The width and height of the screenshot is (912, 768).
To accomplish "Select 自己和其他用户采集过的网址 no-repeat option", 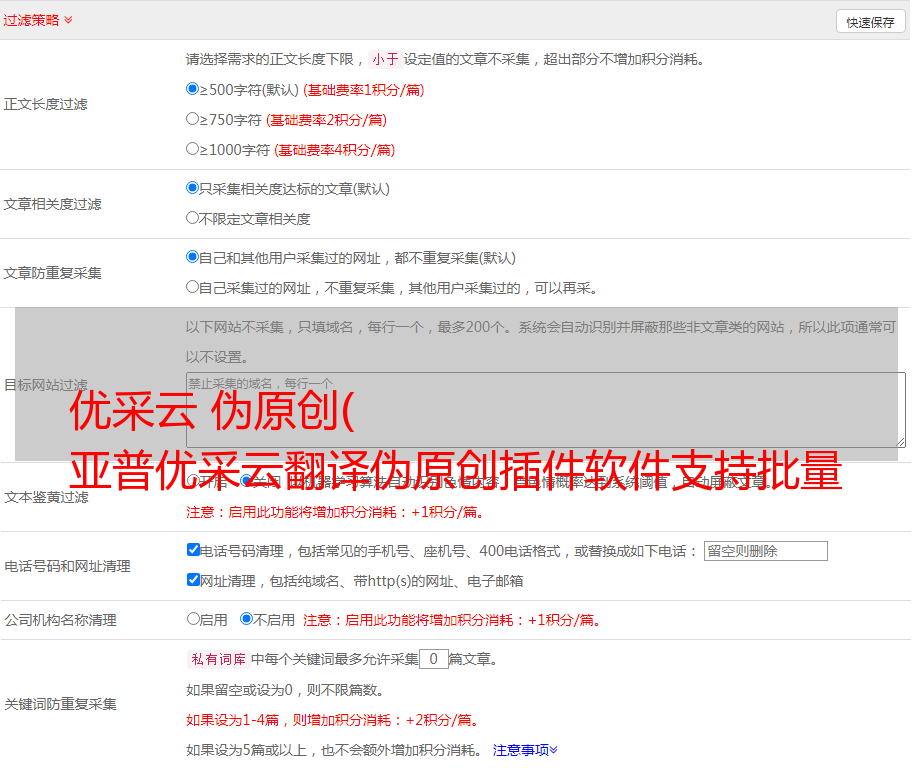I will (193, 256).
